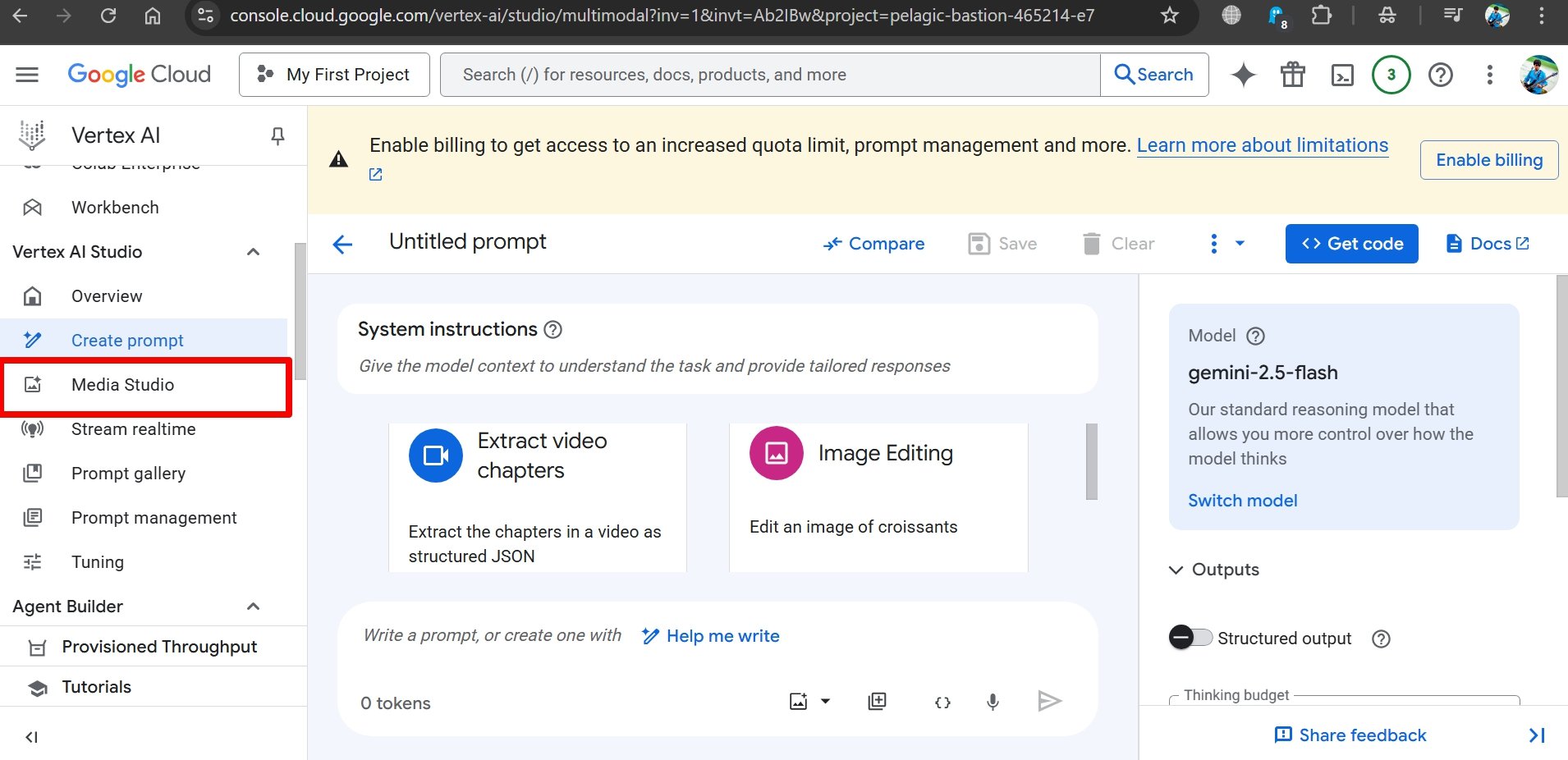The image size is (1568, 760).
Task: Open My First Project selector
Action: 334,75
